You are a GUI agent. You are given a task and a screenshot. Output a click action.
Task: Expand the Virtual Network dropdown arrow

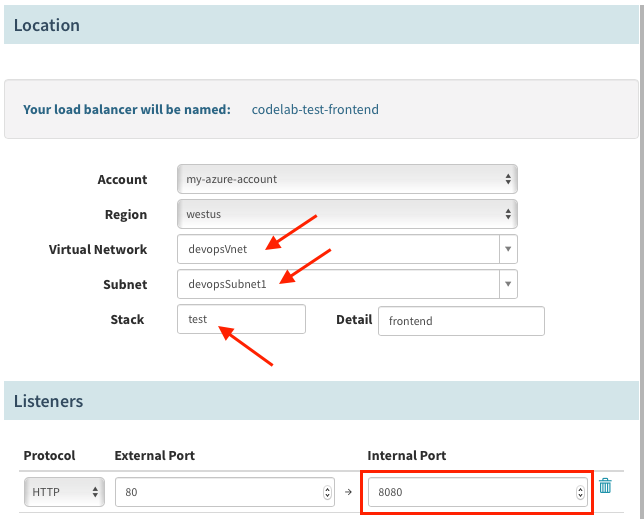click(508, 249)
